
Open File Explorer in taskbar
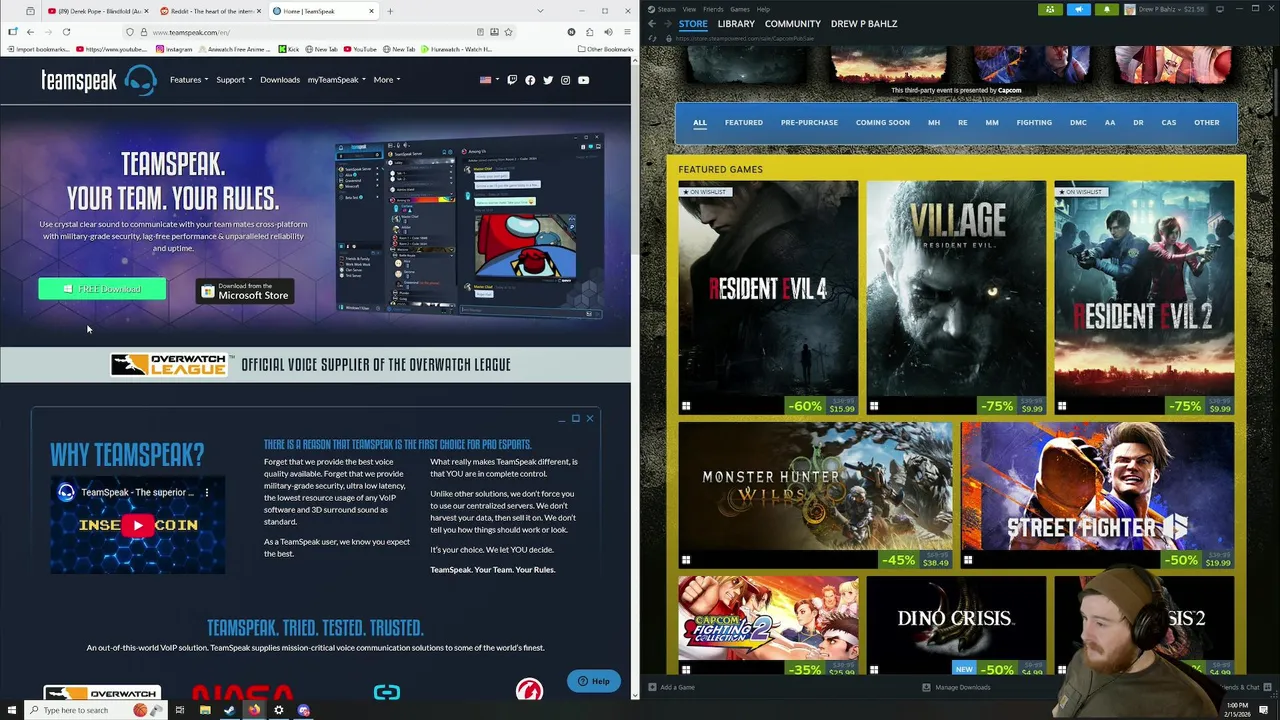205,710
